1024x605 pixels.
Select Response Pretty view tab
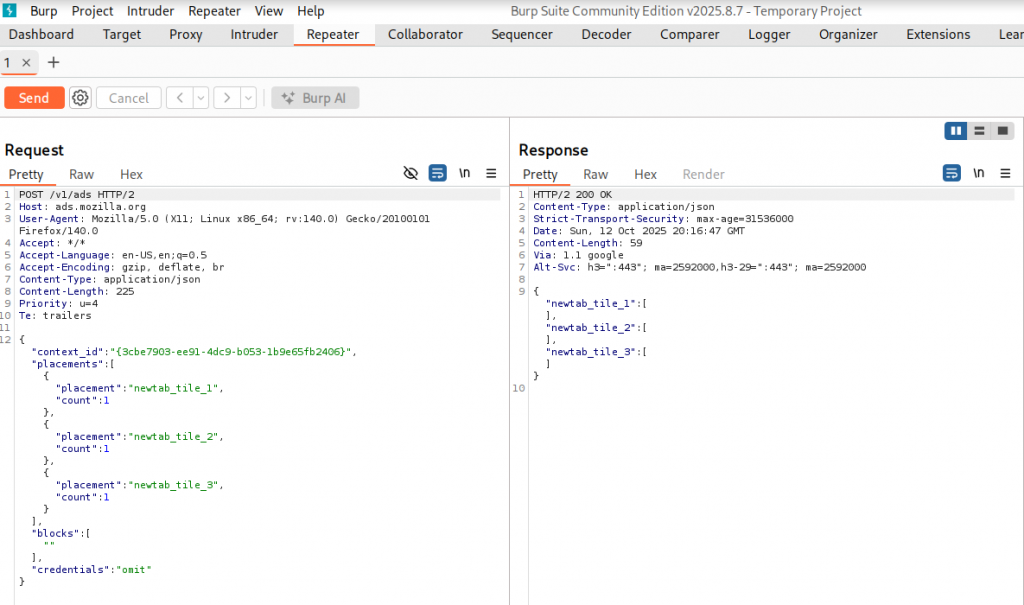pos(540,174)
